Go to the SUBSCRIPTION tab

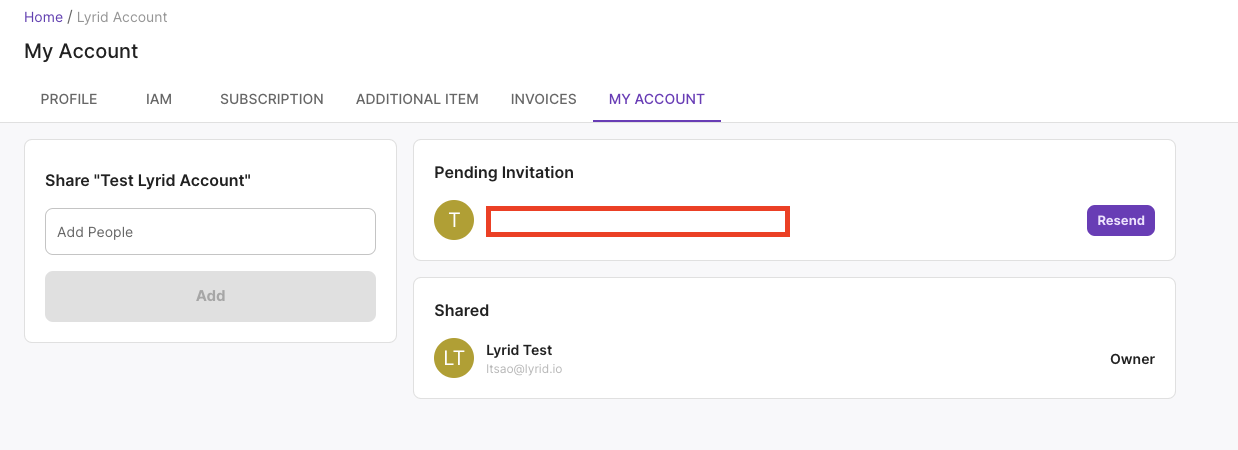tap(272, 99)
